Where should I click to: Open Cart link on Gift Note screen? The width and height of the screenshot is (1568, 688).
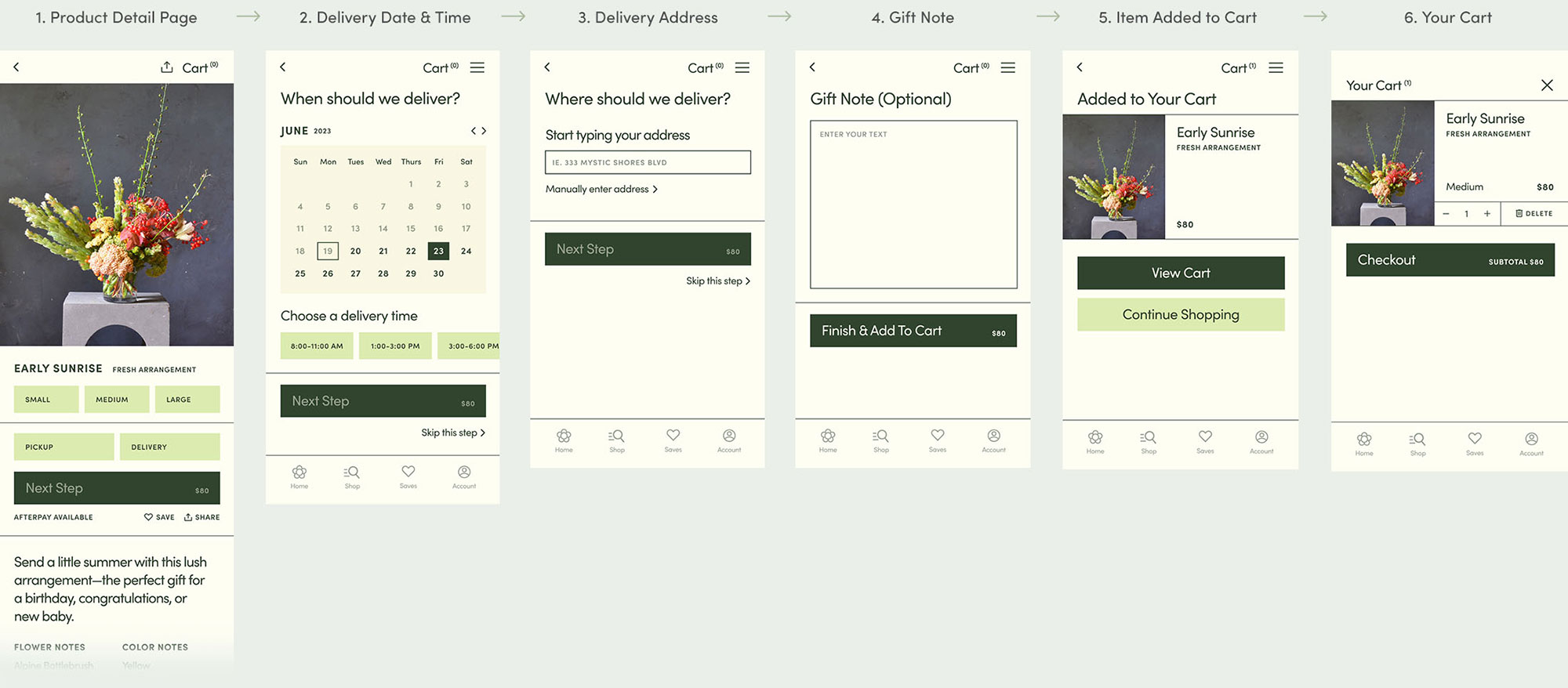971,67
